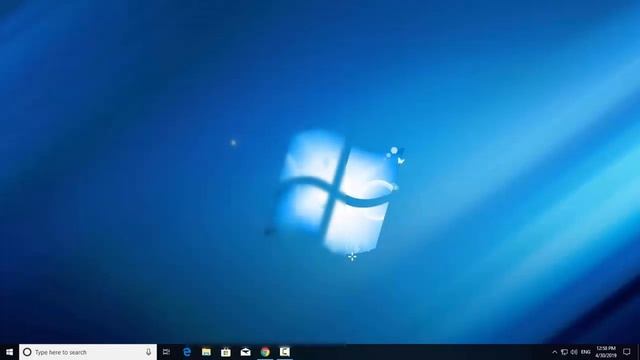640x360 pixels.
Task: Open the white C app on taskbar
Action: click(x=285, y=352)
